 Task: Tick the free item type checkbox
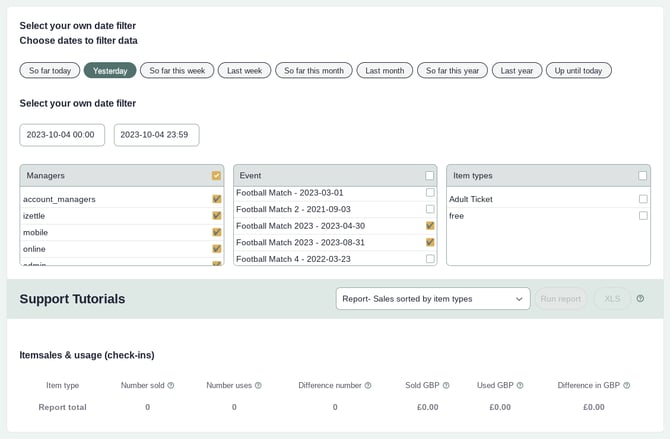coord(643,215)
